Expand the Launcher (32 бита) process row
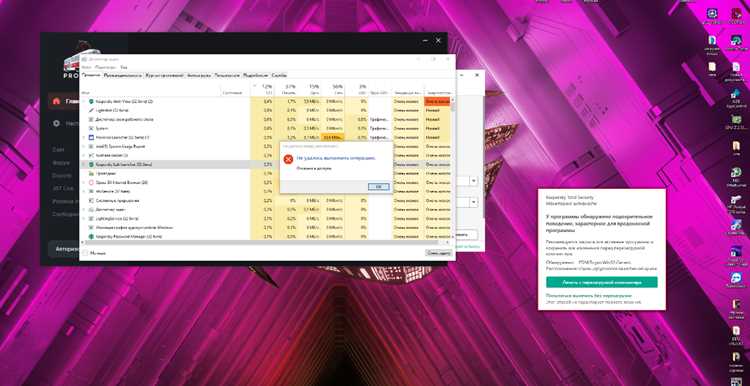This screenshot has width=750, height=386. click(84, 137)
